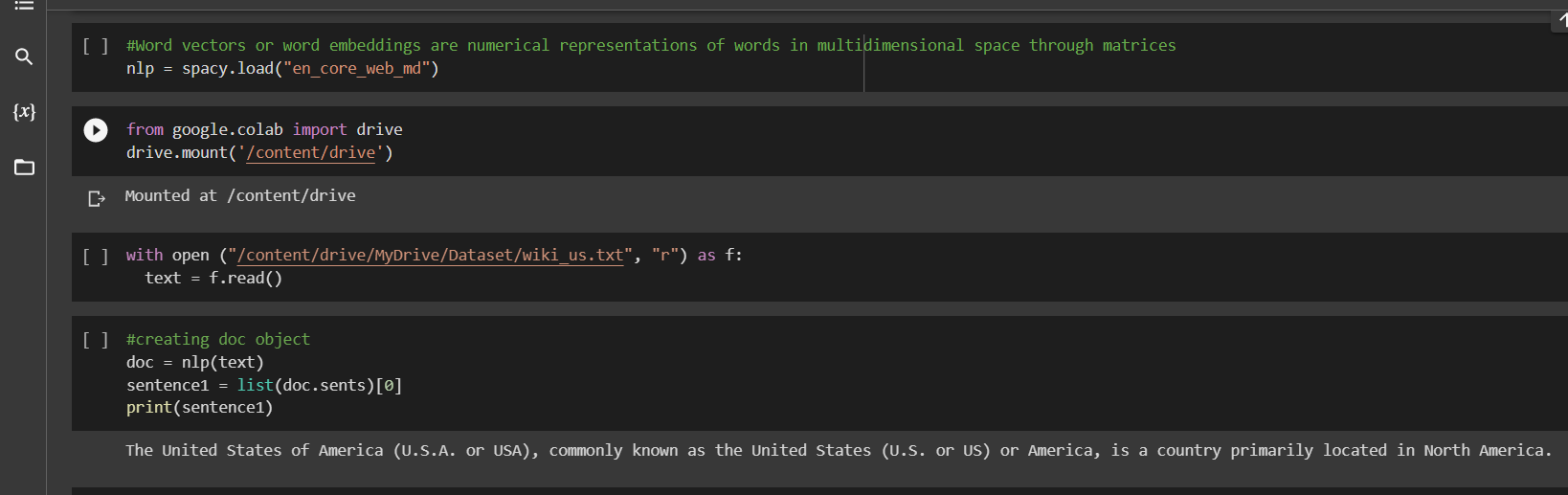The width and height of the screenshot is (1568, 495).
Task: Click the '/content/drive' path link in code
Action: (x=311, y=152)
